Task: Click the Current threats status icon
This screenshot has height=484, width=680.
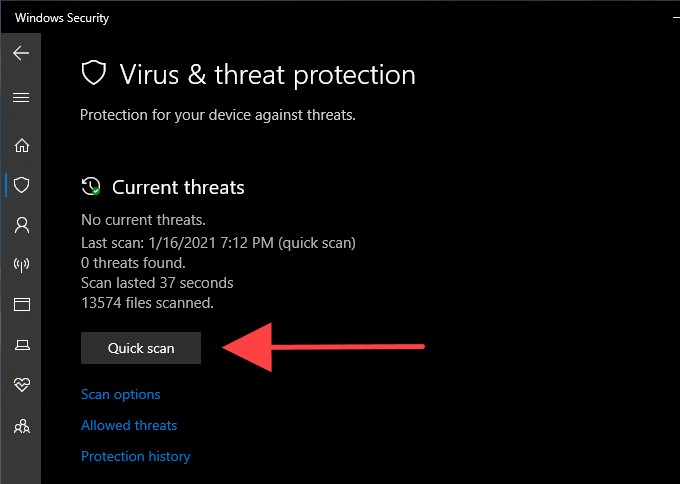Action: click(91, 187)
